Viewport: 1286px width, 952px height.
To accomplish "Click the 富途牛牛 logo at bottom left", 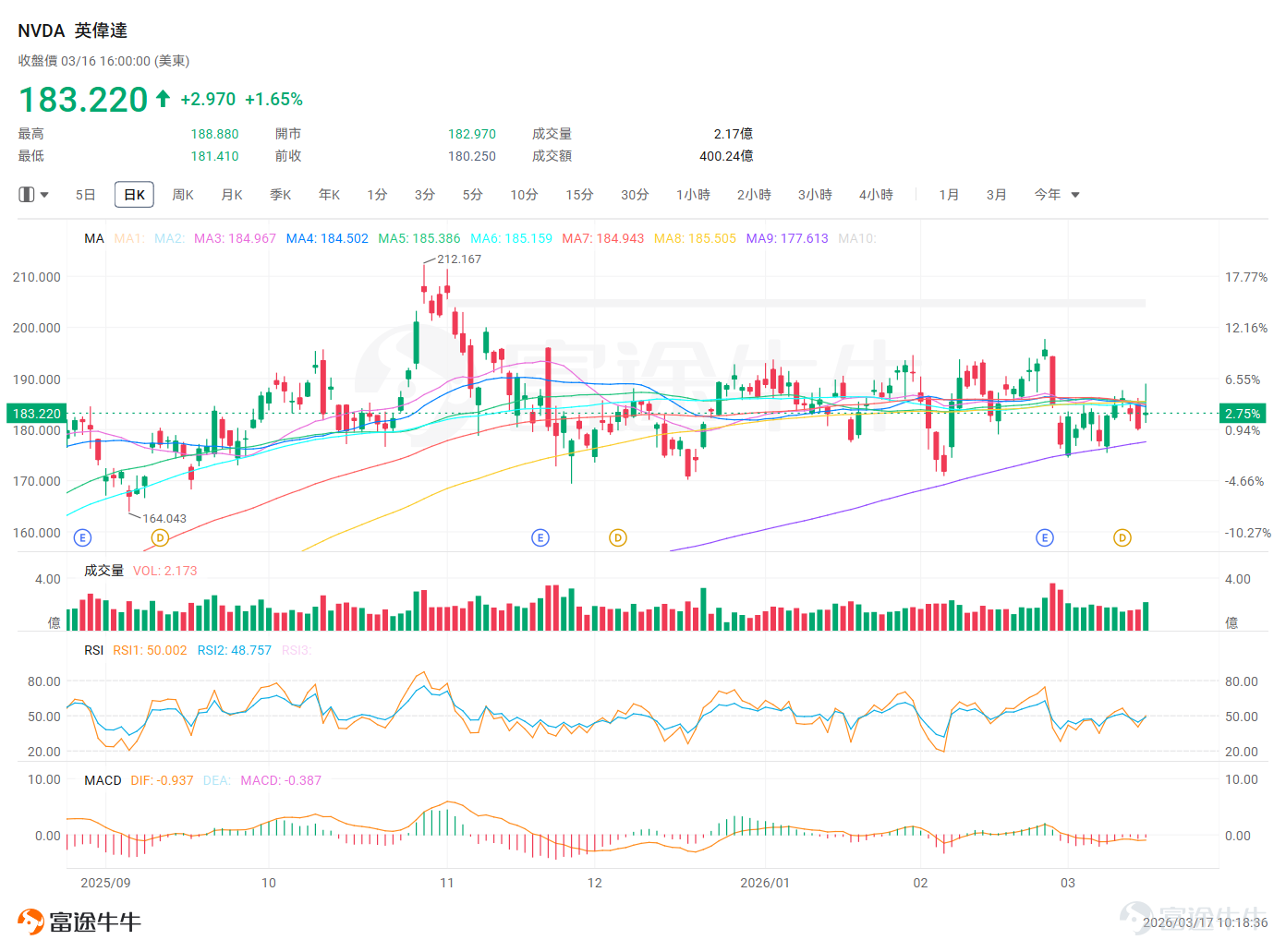I will click(x=79, y=922).
